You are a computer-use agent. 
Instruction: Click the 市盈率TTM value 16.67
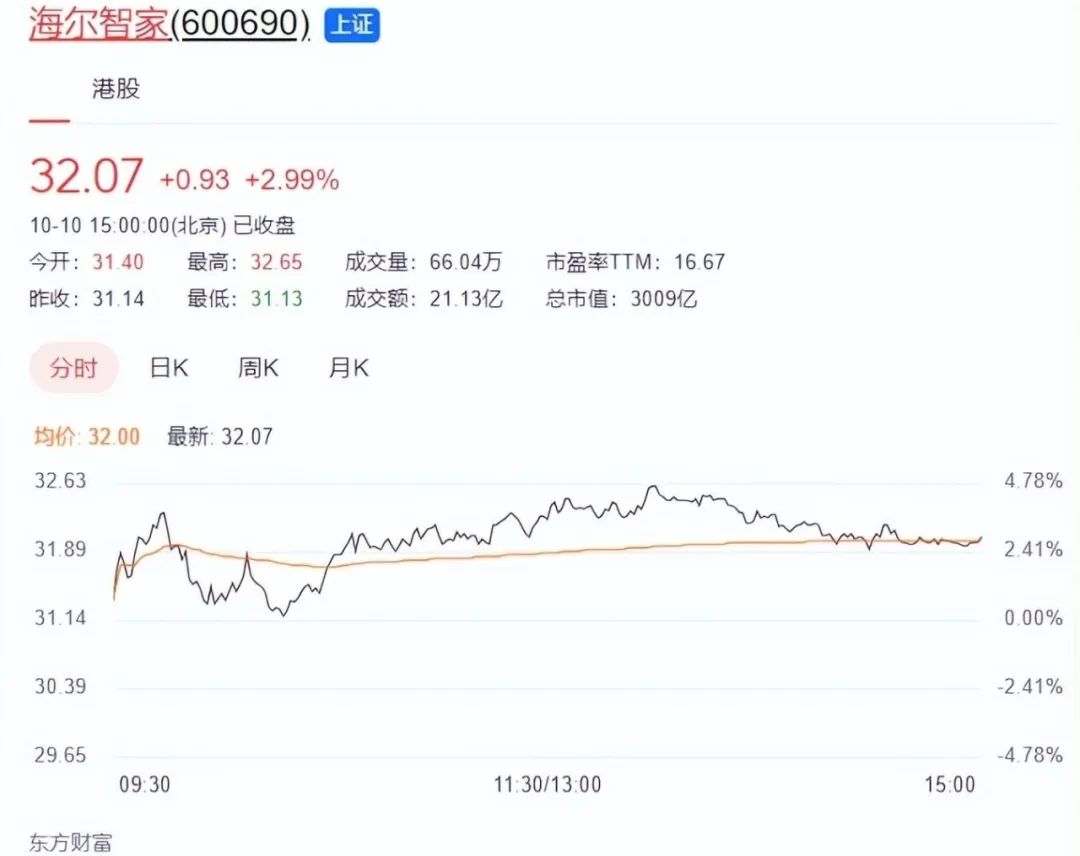(700, 262)
